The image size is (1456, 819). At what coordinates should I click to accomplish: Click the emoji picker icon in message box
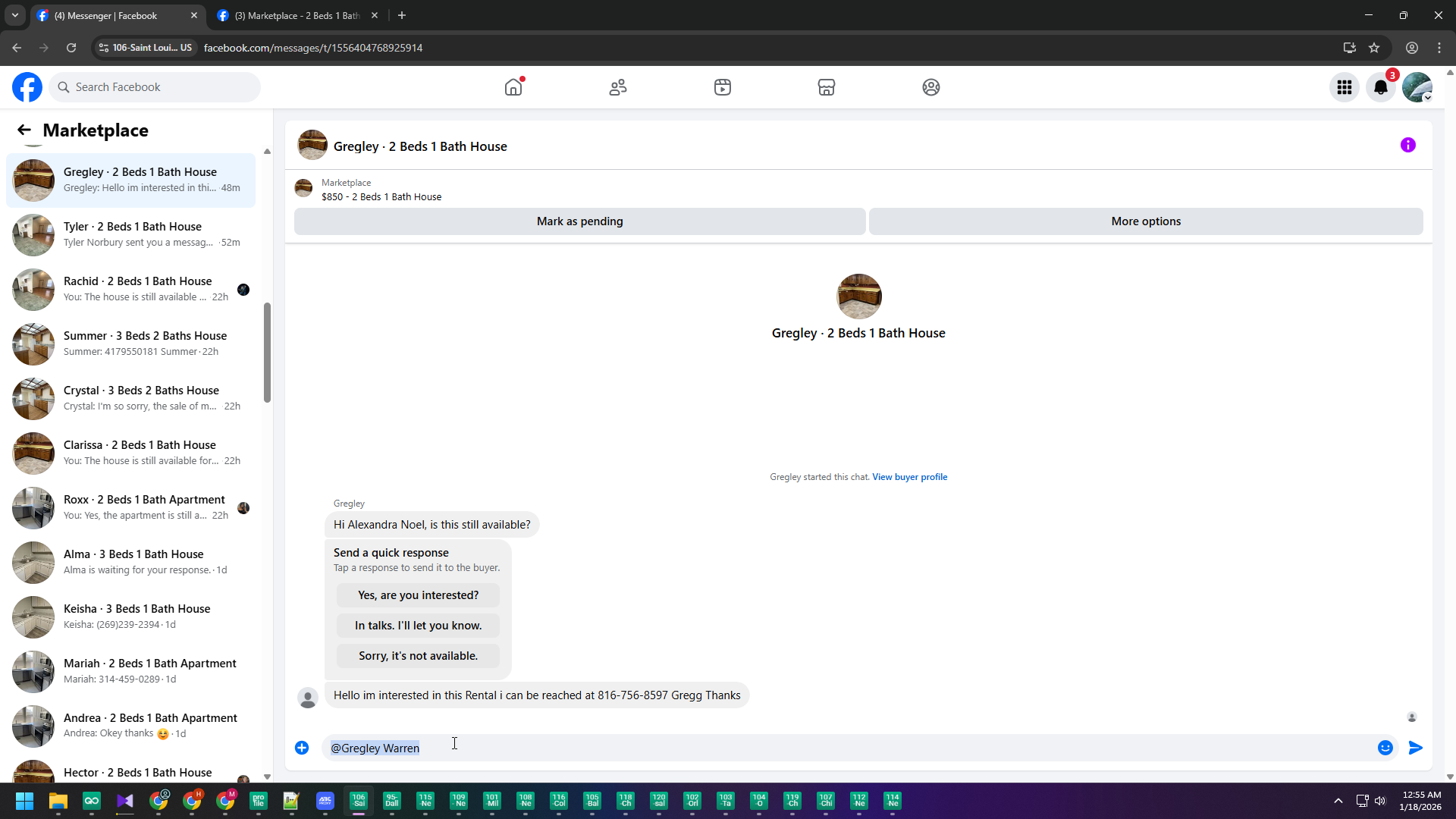tap(1385, 748)
